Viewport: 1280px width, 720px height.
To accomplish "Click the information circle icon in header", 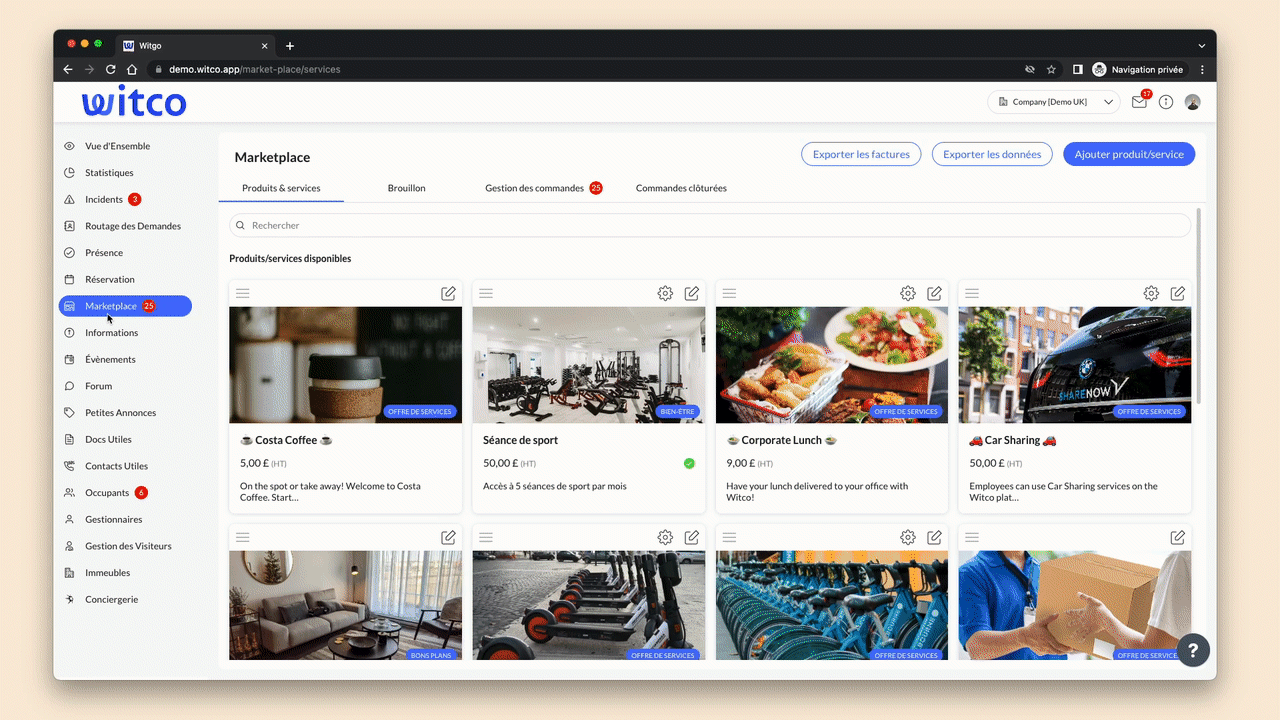I will (x=1166, y=102).
